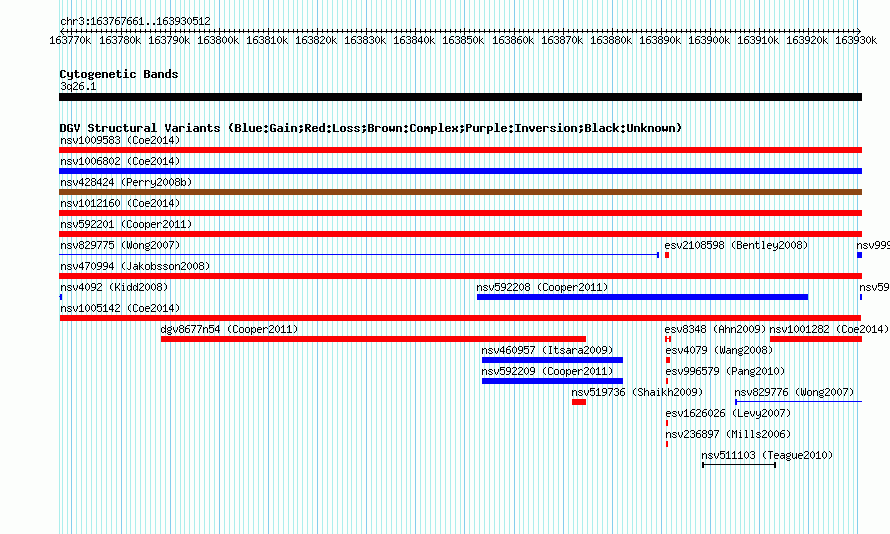
Task: Click the nsv1009583 (Coe2014) red loss bar
Action: pos(460,150)
